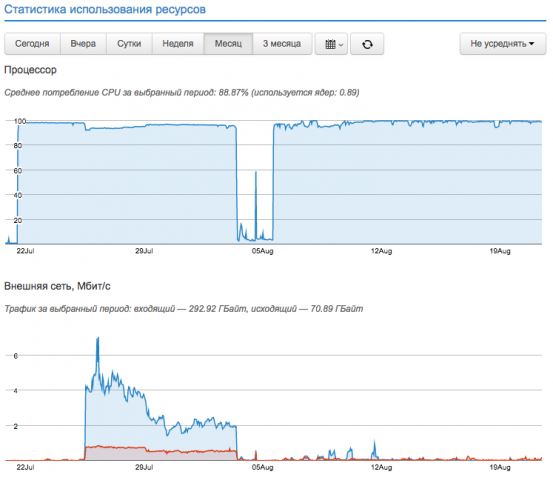Click the Внешняя сеть, Мбит/с section title
The height and width of the screenshot is (480, 553).
pyautogui.click(x=57, y=286)
